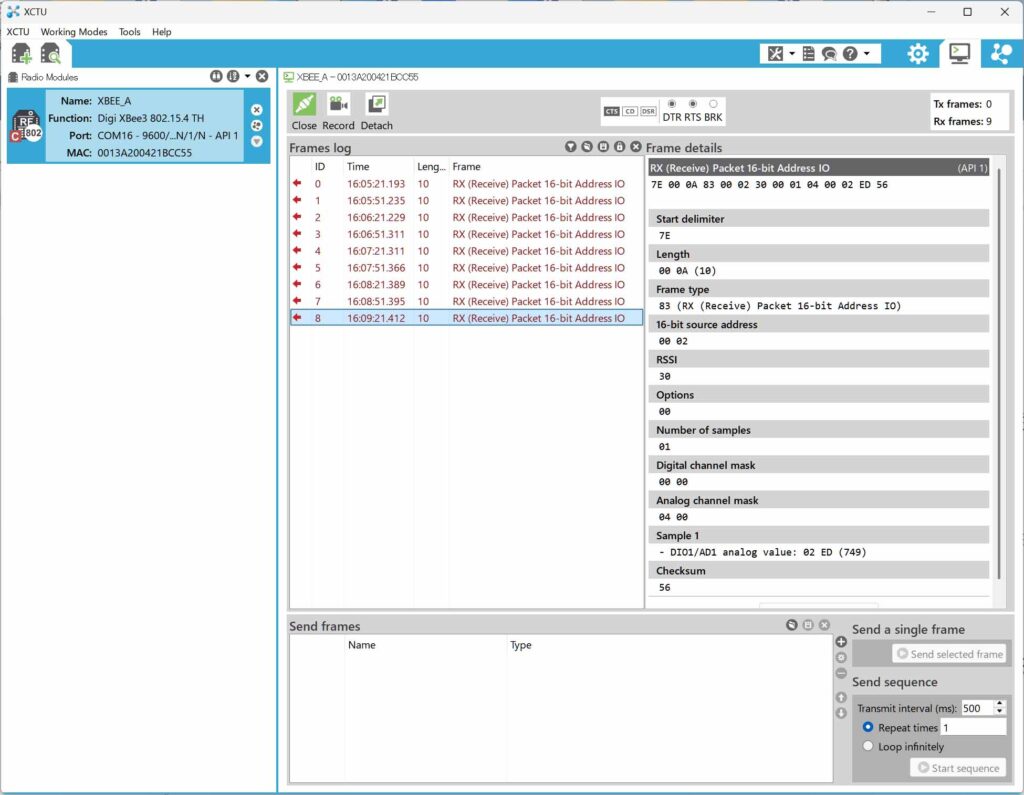Click the Send frames load list icon

click(792, 625)
